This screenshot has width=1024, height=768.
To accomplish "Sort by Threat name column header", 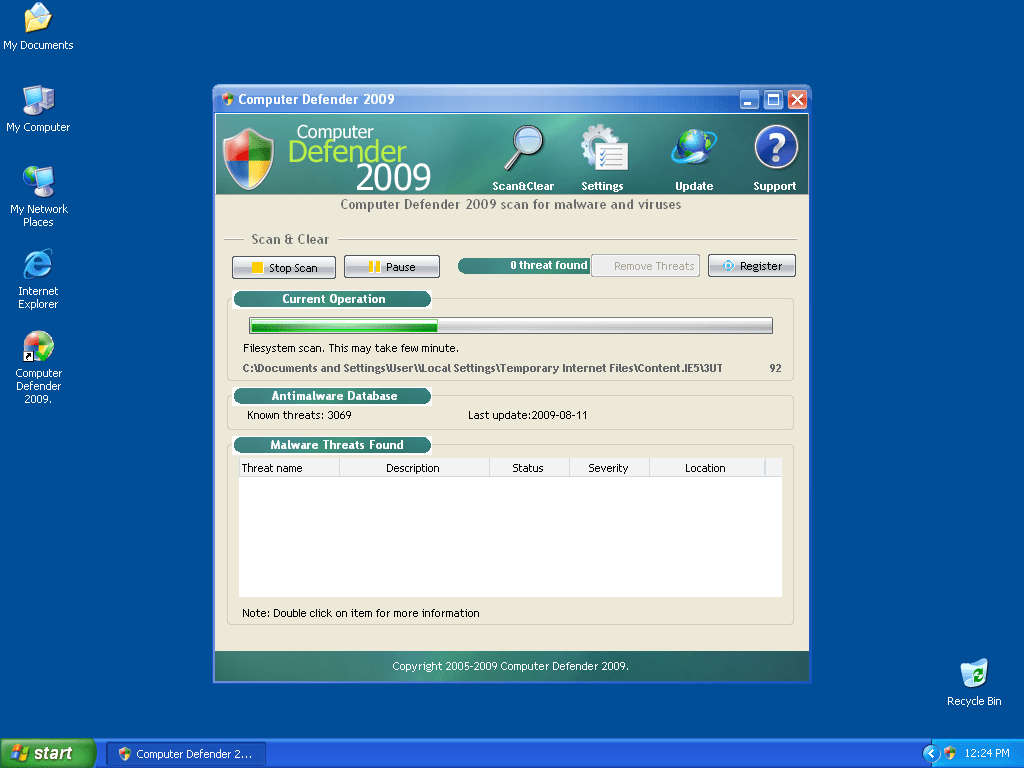I will pos(289,468).
